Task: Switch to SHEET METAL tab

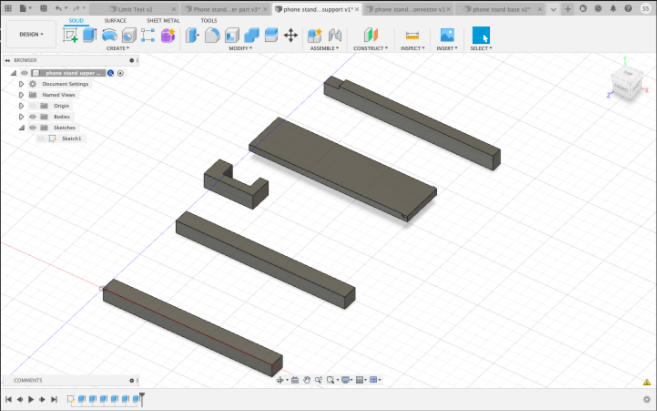Action: [x=163, y=21]
